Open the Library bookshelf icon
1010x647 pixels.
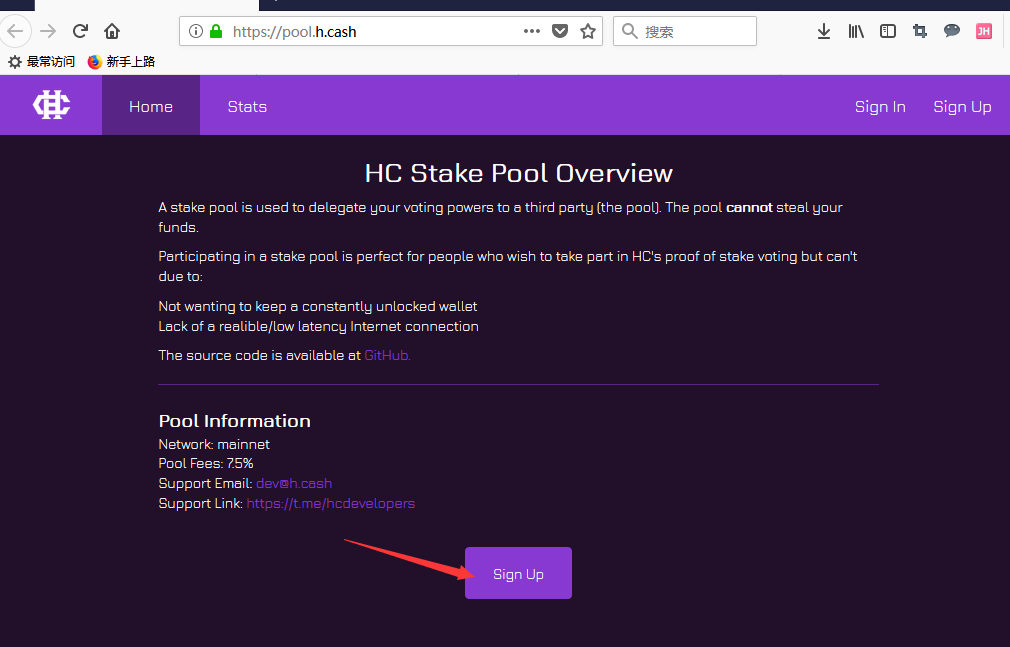[x=856, y=31]
